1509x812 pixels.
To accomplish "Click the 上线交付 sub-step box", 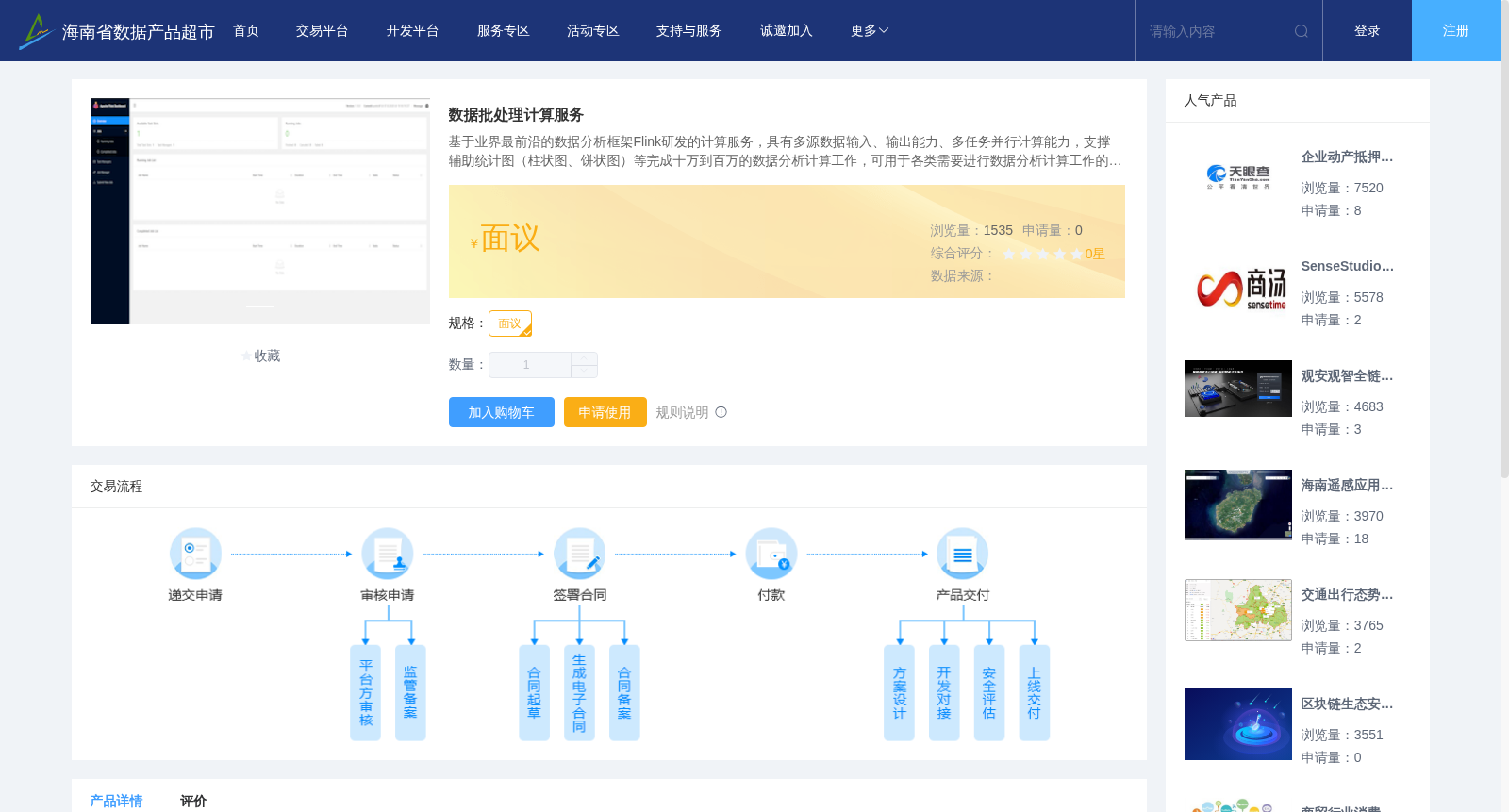I will (x=1035, y=693).
